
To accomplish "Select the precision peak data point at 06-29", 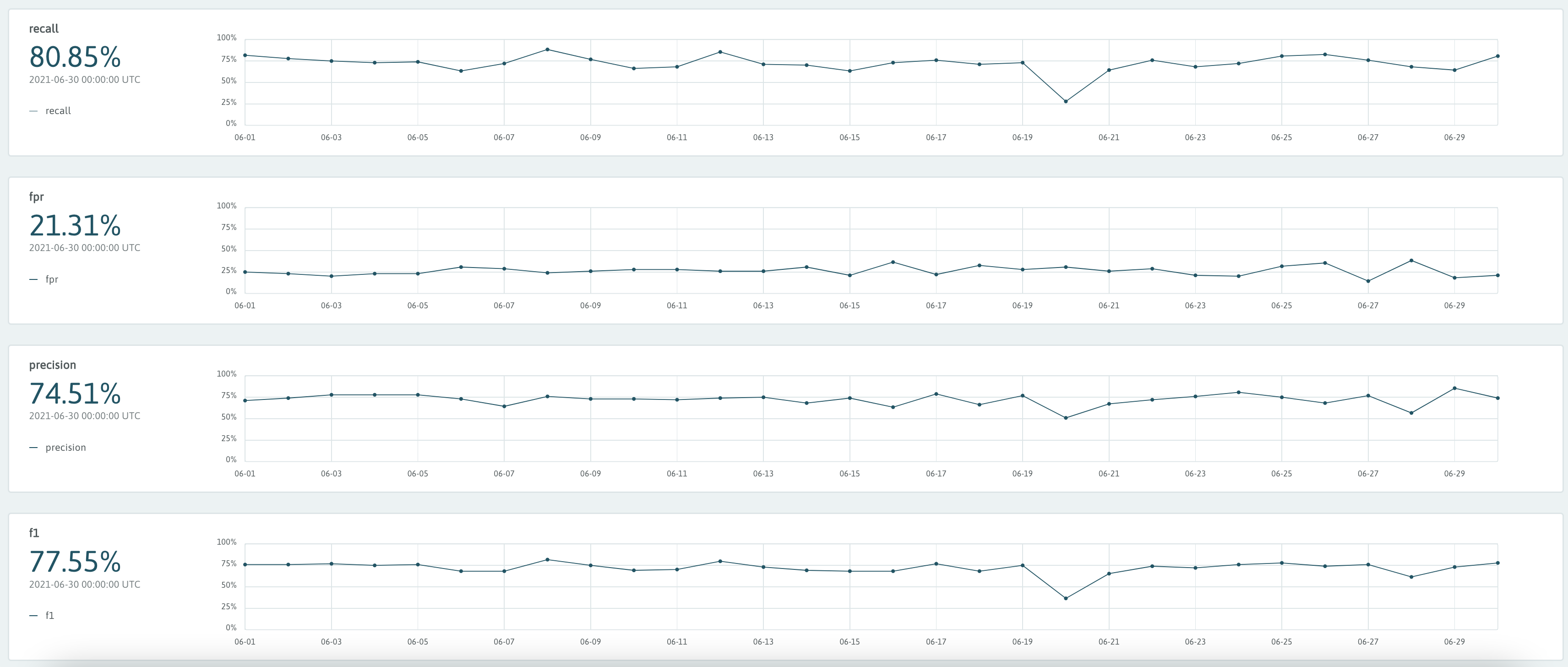I will click(1454, 388).
